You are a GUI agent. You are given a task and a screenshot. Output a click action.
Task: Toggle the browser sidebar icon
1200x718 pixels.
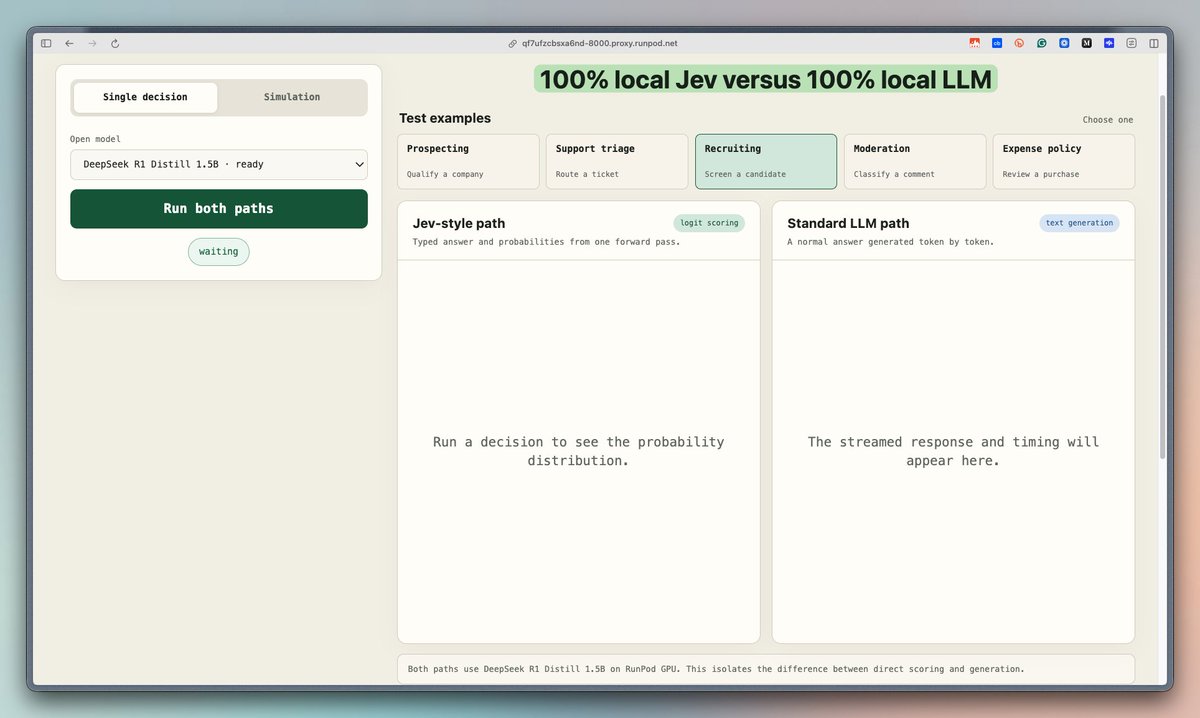[46, 44]
